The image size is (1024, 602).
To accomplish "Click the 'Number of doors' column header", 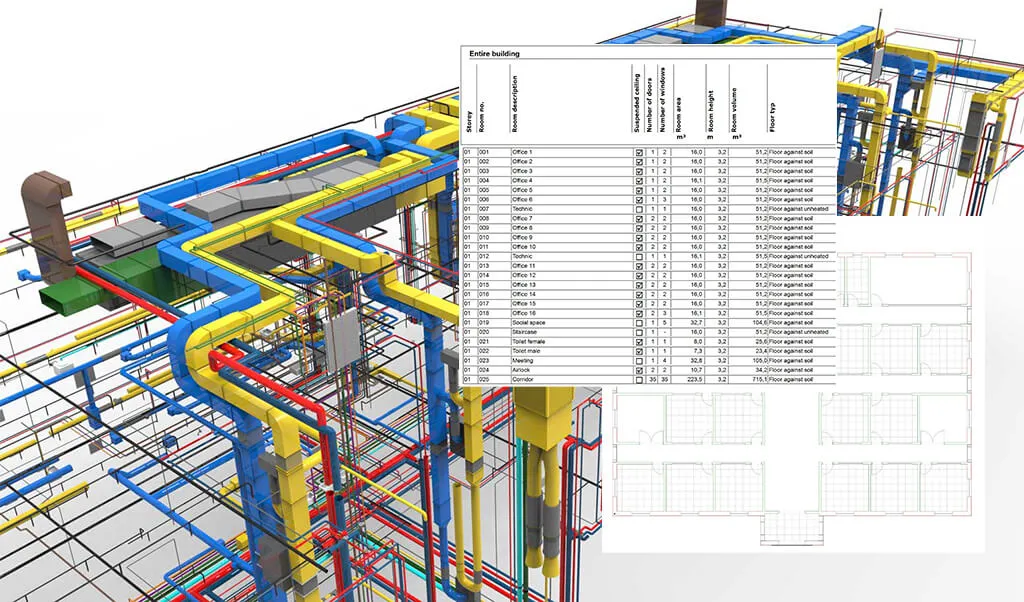I will 650,106.
